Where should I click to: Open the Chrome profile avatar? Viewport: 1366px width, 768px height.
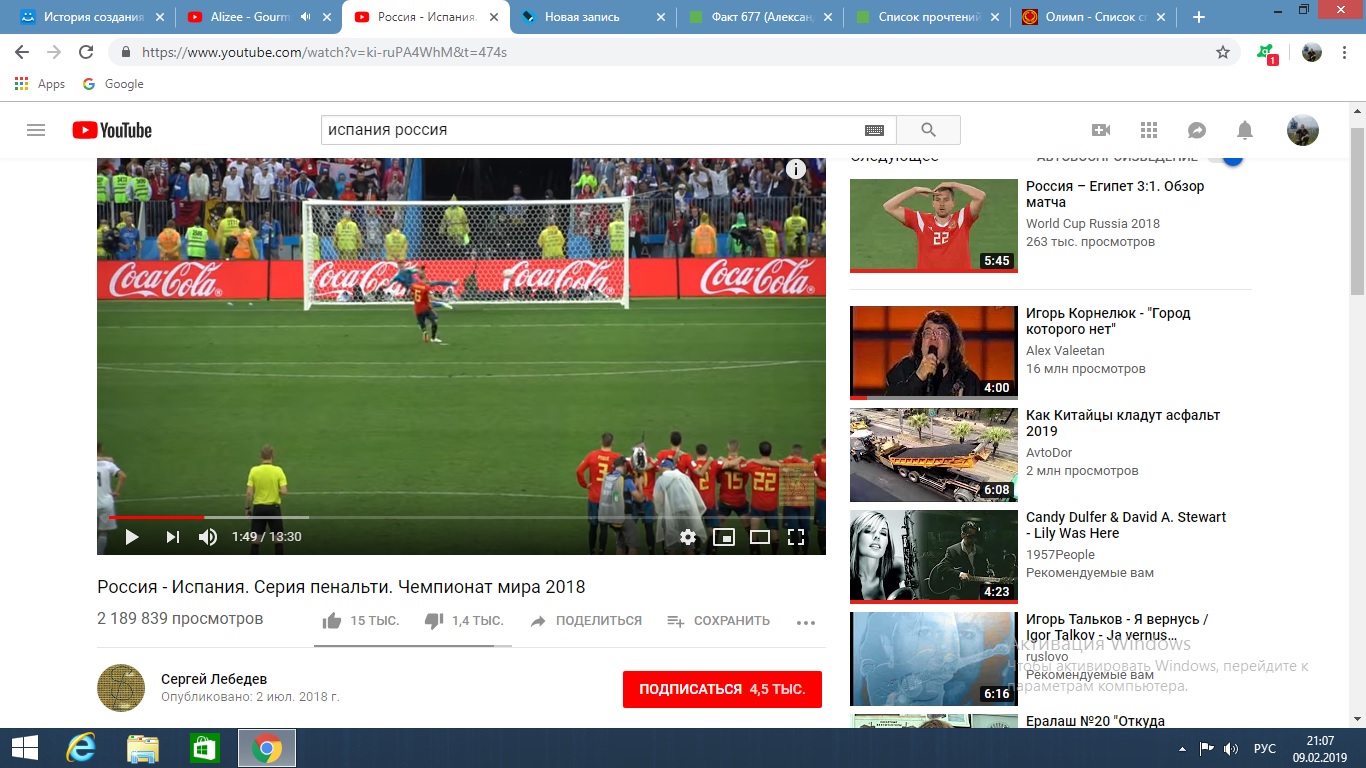click(1312, 52)
